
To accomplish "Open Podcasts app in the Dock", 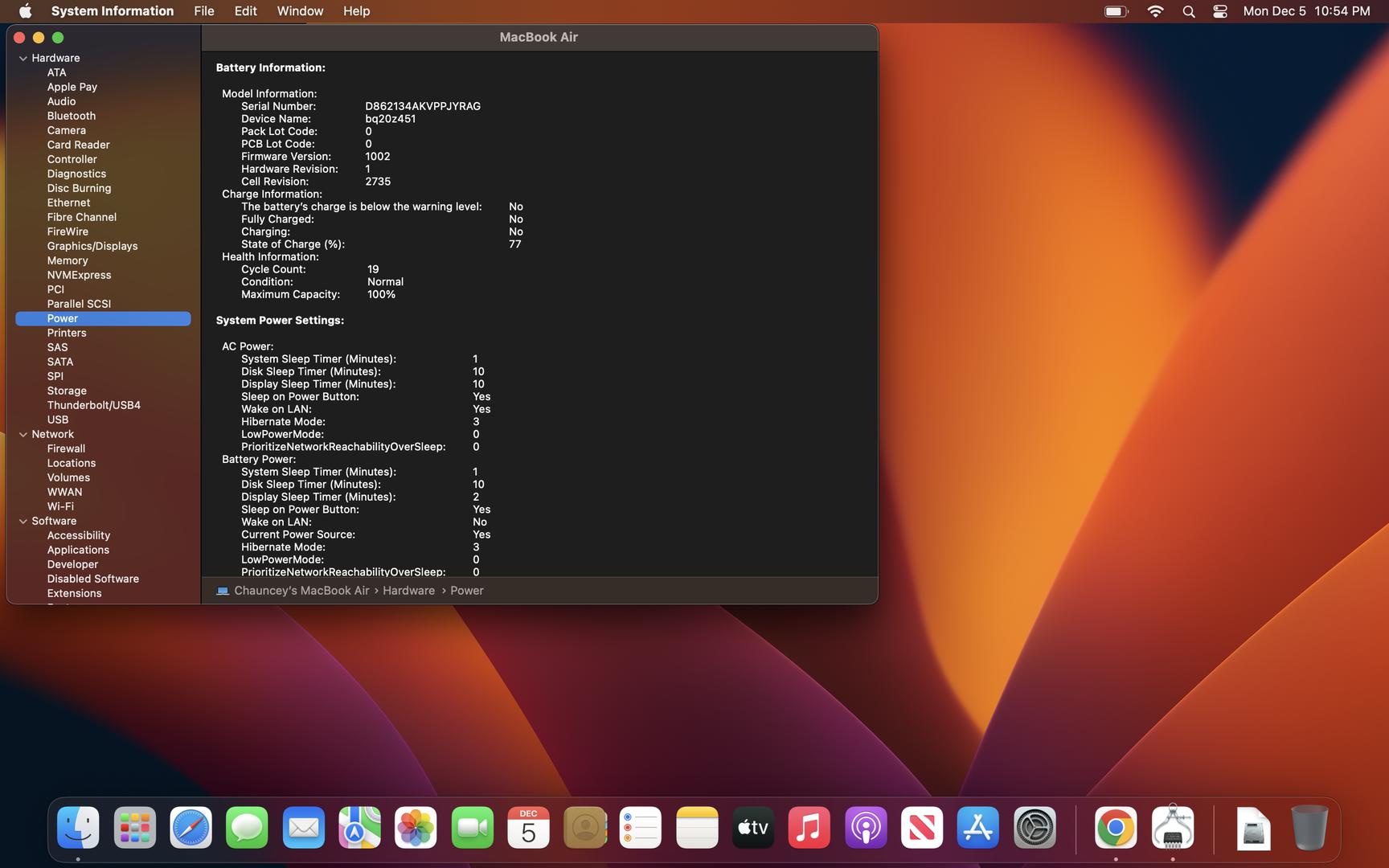I will coord(866,828).
